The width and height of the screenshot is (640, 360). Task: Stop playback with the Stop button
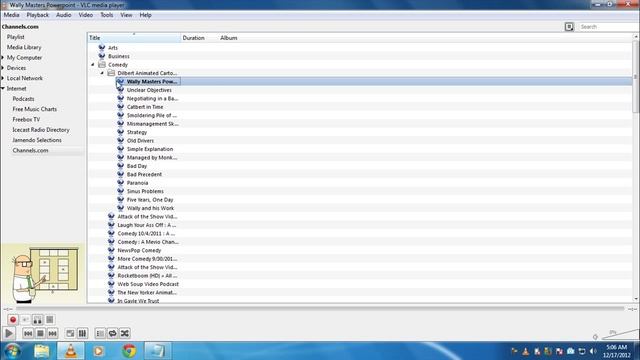[40, 333]
